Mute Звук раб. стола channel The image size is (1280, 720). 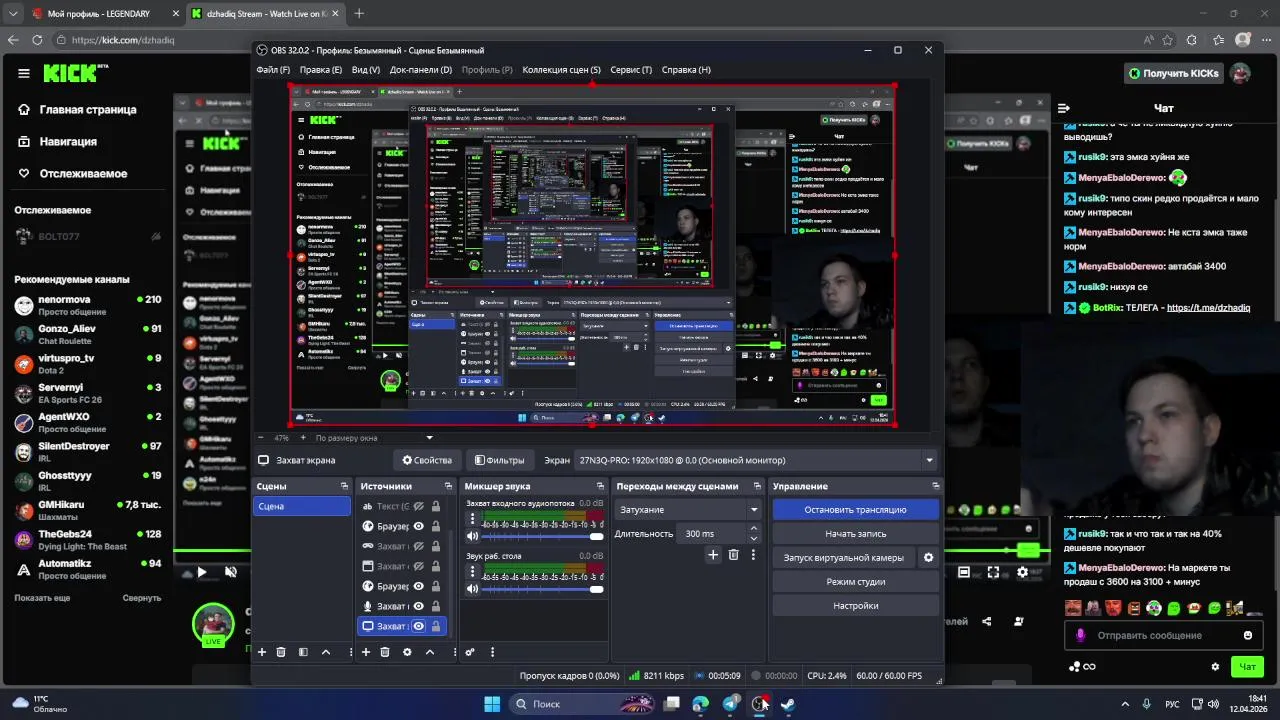(x=473, y=589)
